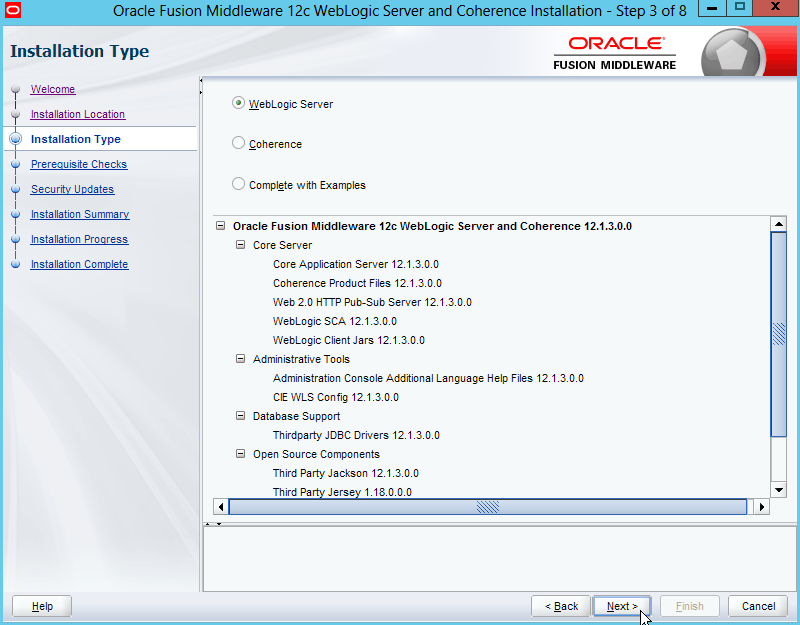Click the Oracle icon in the title bar
The height and width of the screenshot is (625, 800).
(x=12, y=12)
